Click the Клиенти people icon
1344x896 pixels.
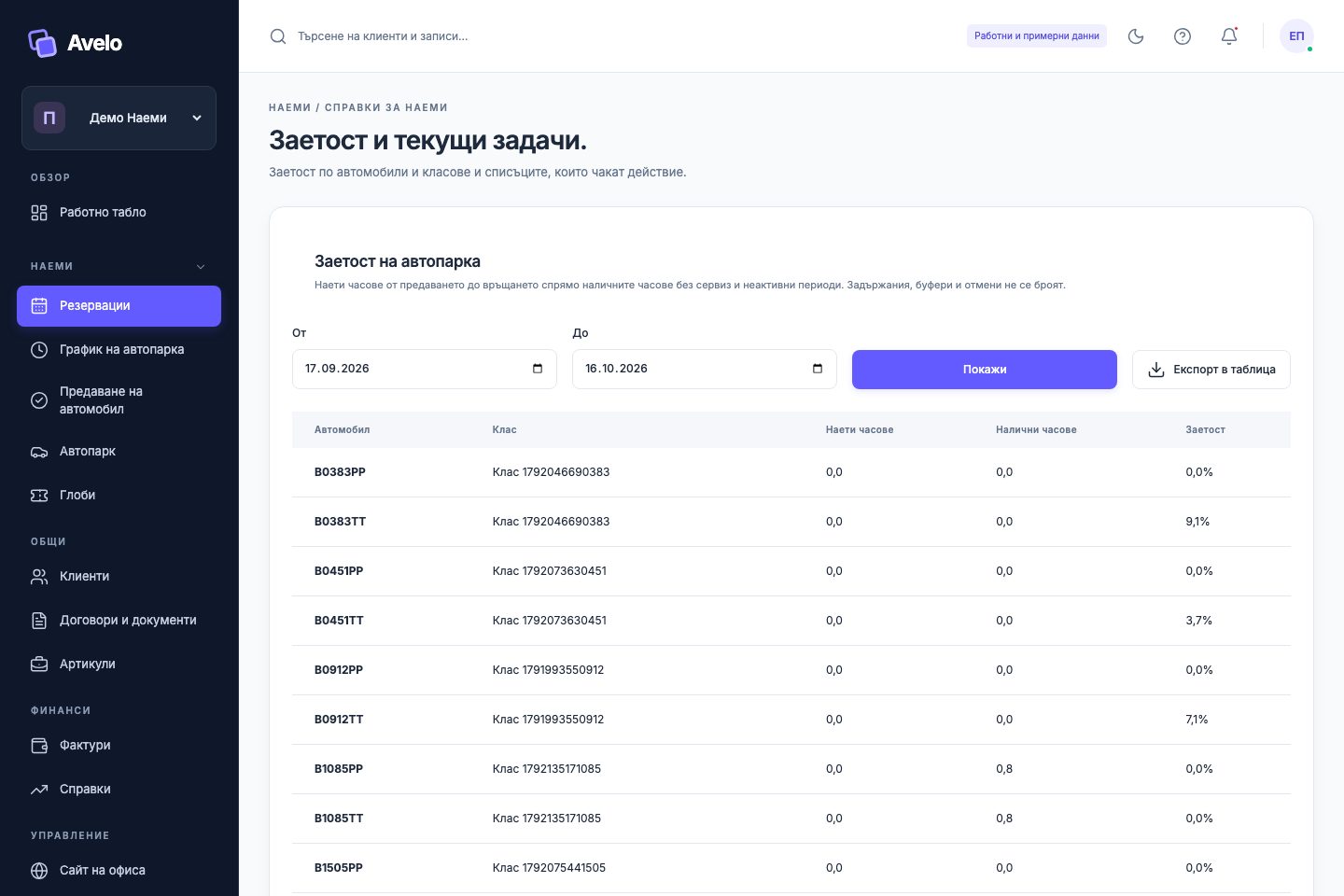(39, 577)
